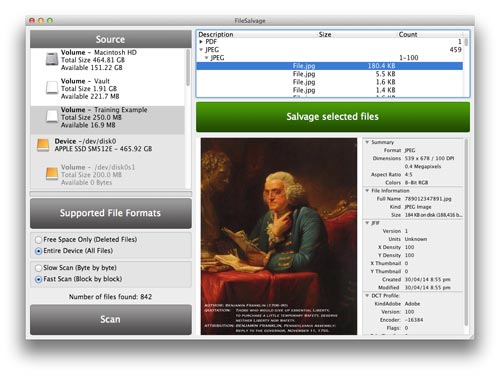Click the Number of files found: 842 label

point(110,297)
